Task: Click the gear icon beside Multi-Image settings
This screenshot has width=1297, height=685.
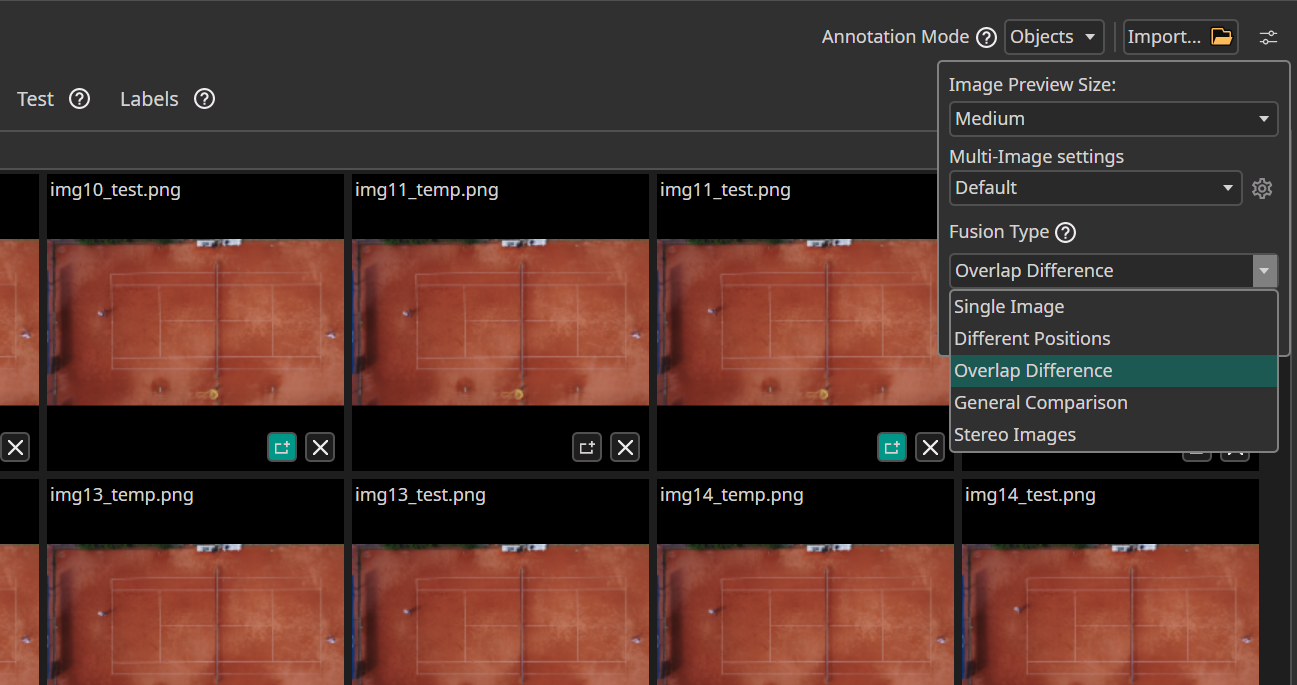Action: 1262,188
